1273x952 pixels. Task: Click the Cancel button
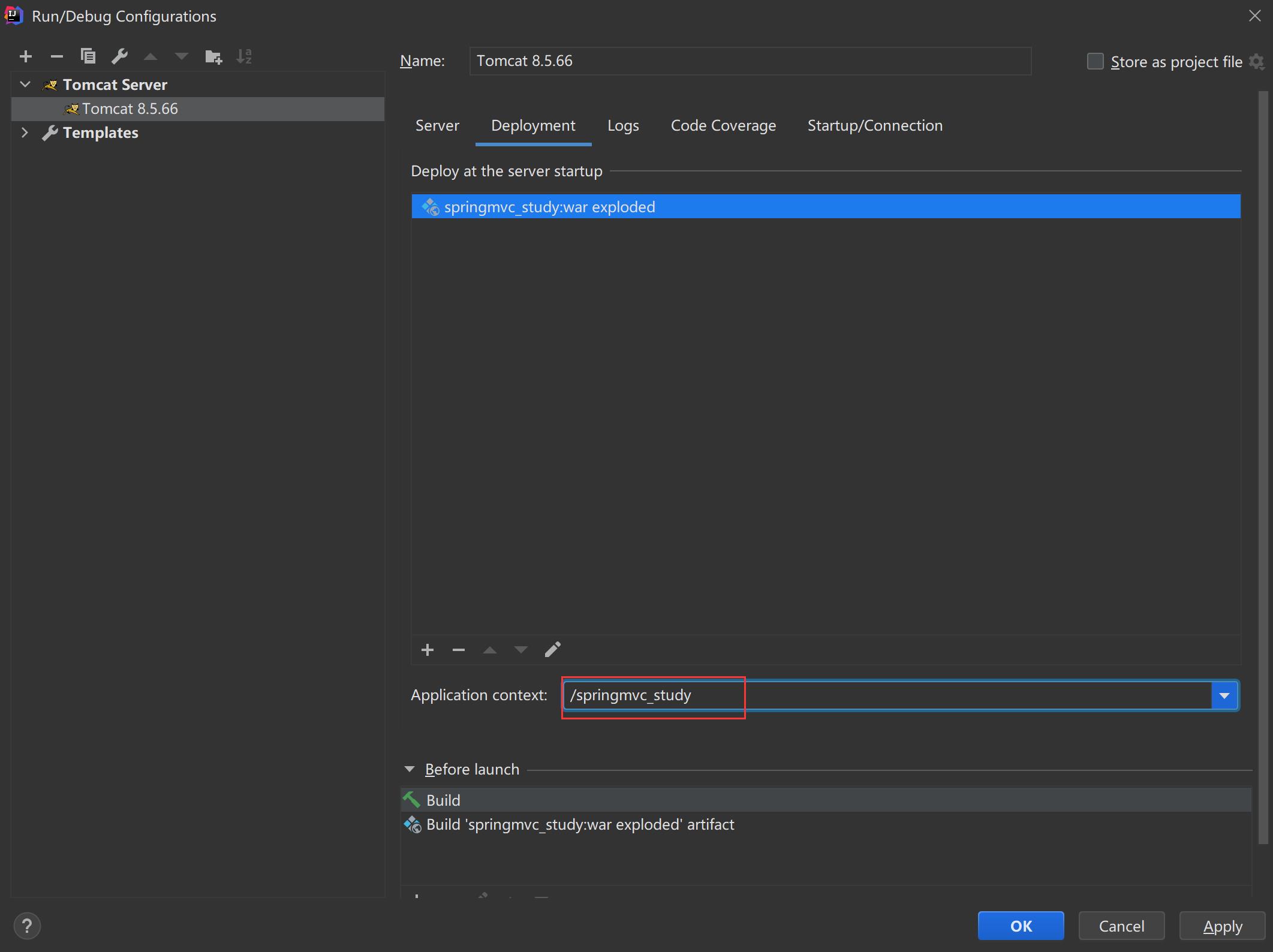[x=1121, y=926]
